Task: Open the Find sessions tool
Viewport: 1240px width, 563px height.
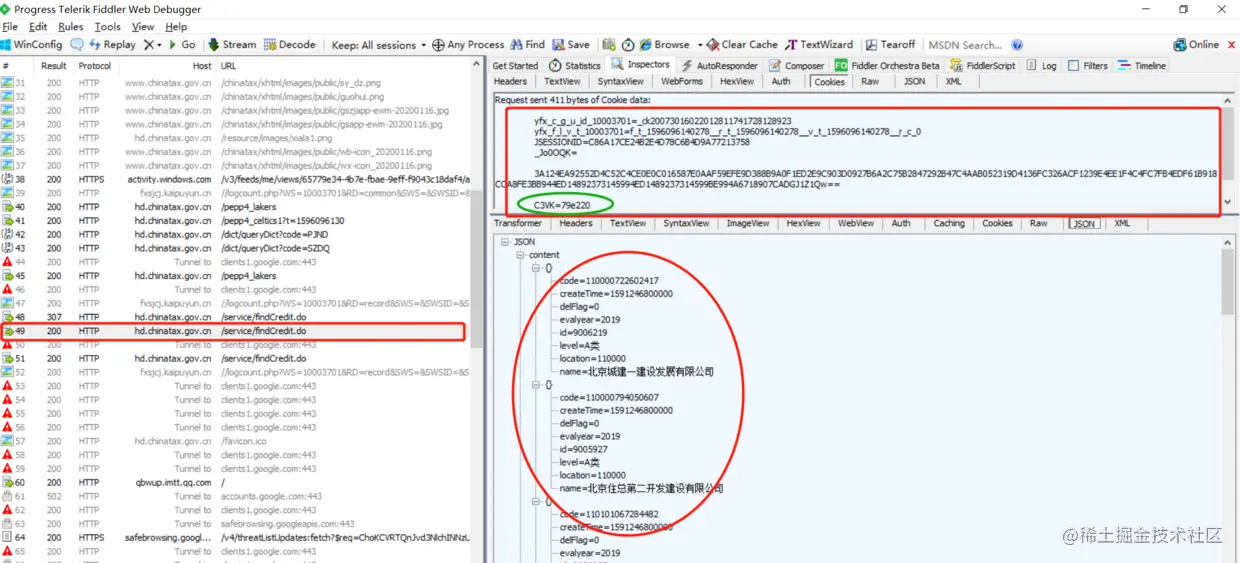Action: 528,45
